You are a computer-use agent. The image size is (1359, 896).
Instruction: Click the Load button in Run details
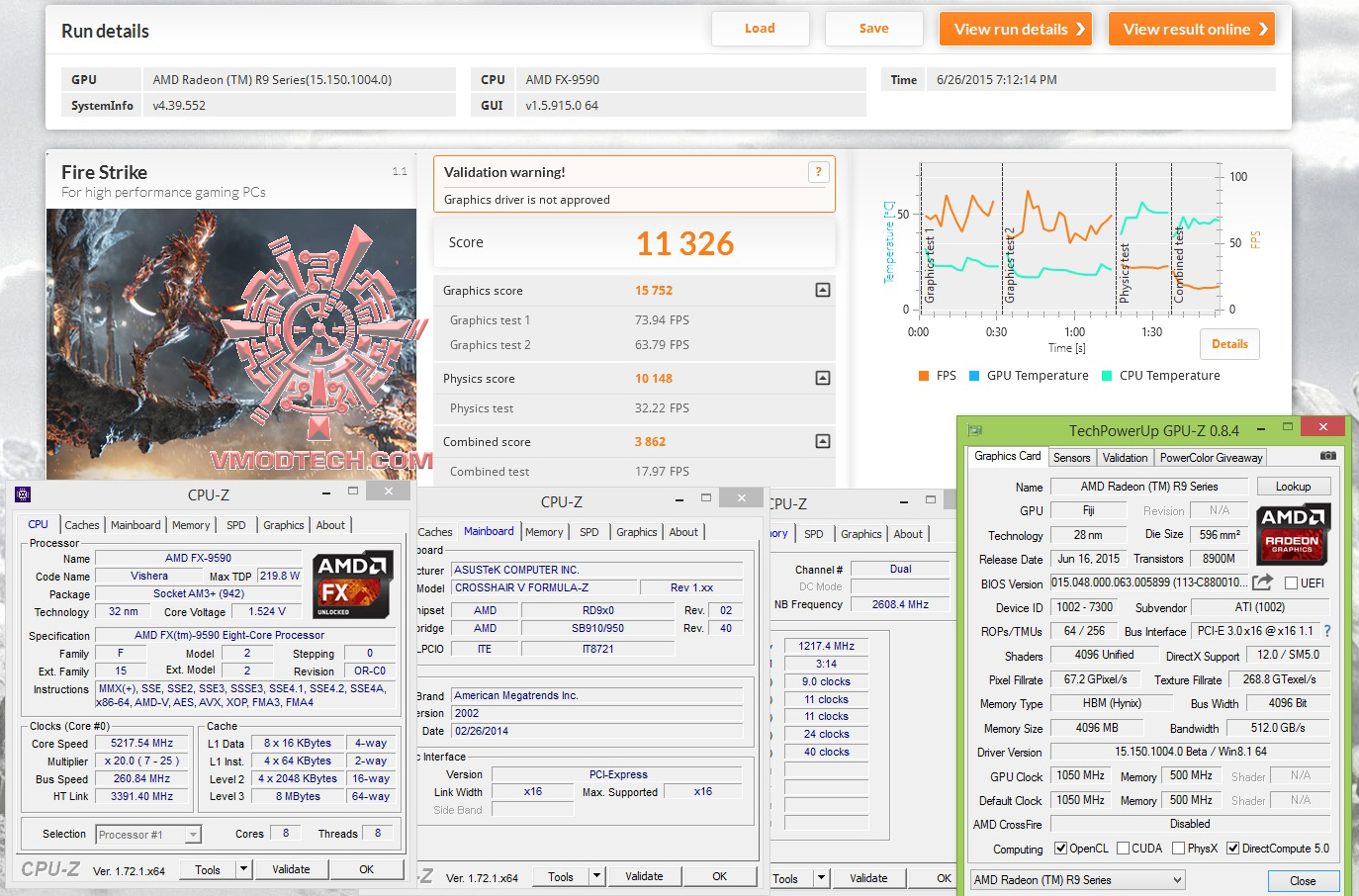pyautogui.click(x=760, y=29)
